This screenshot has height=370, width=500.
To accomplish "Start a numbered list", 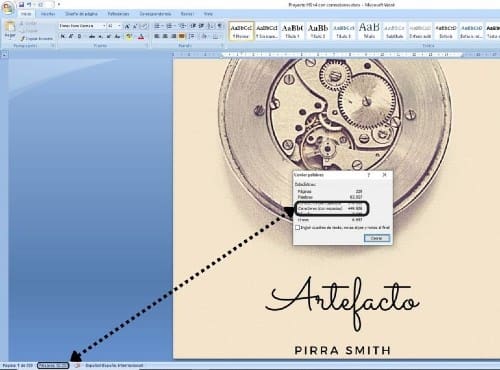I will 170,26.
